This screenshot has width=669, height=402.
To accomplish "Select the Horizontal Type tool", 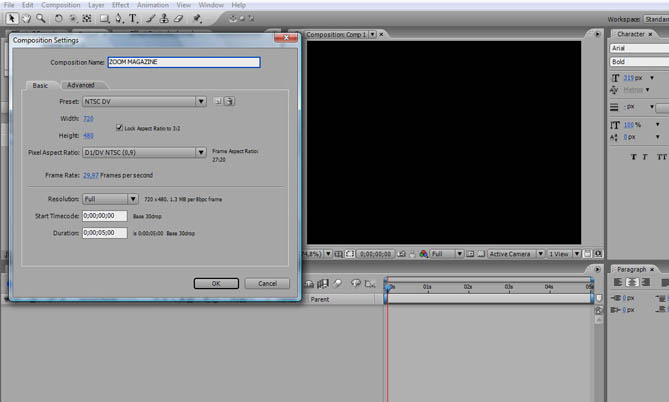I will coord(133,18).
